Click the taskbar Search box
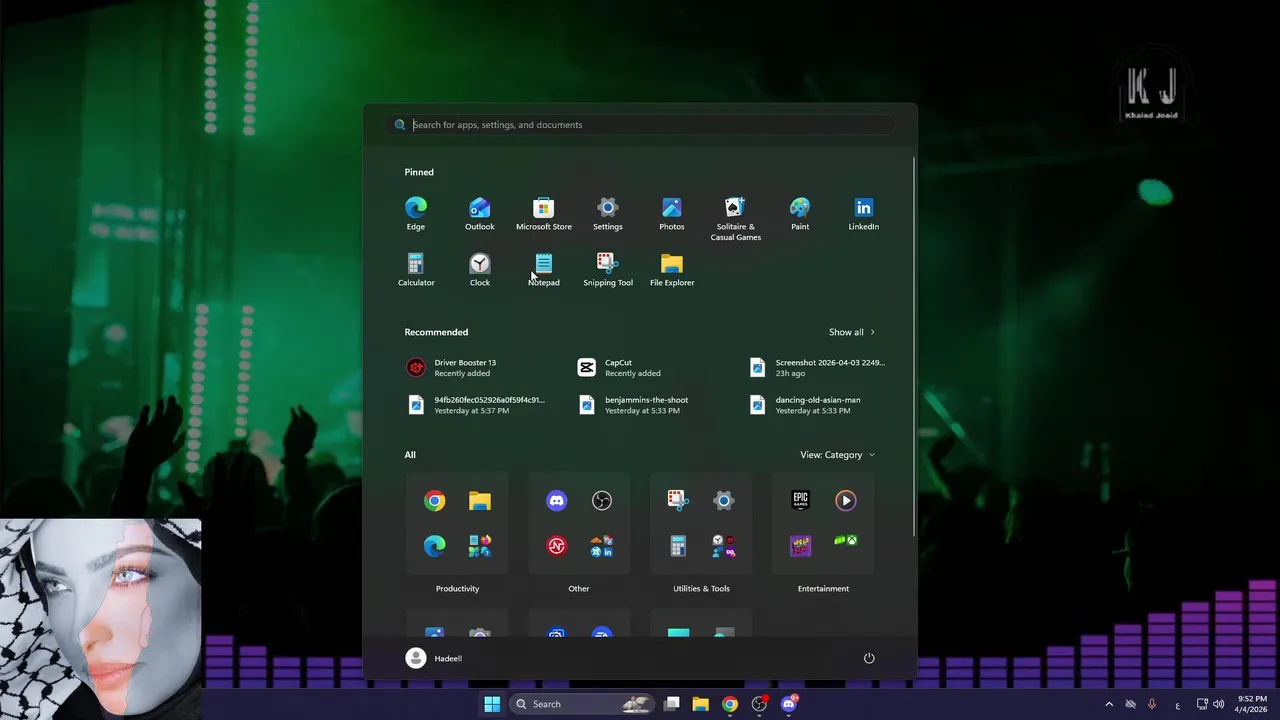 point(582,704)
